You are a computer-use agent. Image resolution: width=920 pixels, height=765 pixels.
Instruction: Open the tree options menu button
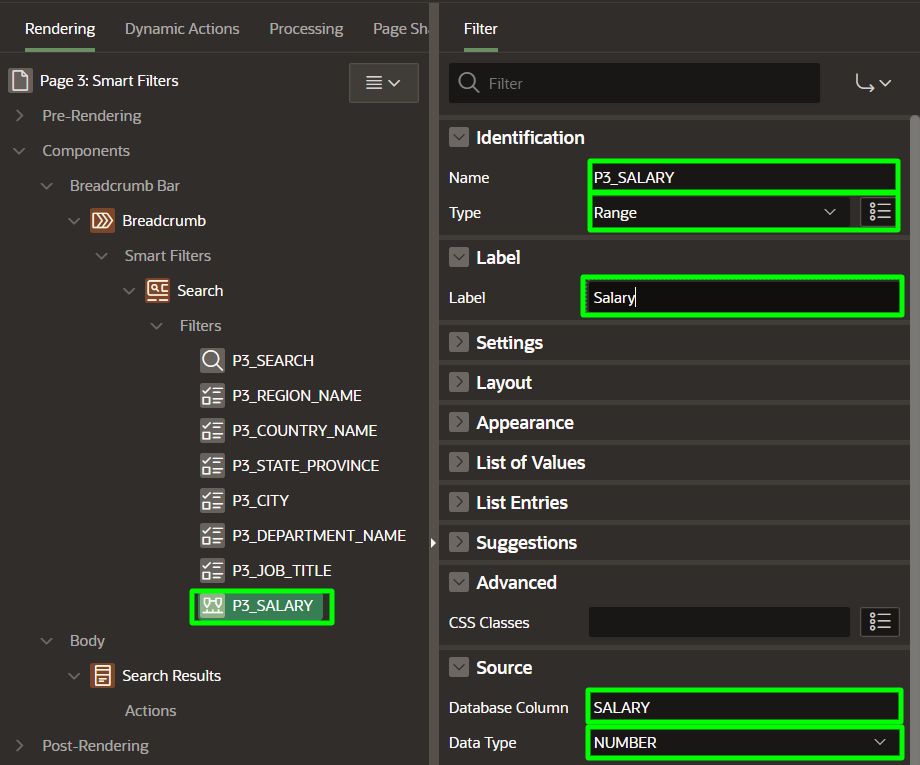point(383,83)
